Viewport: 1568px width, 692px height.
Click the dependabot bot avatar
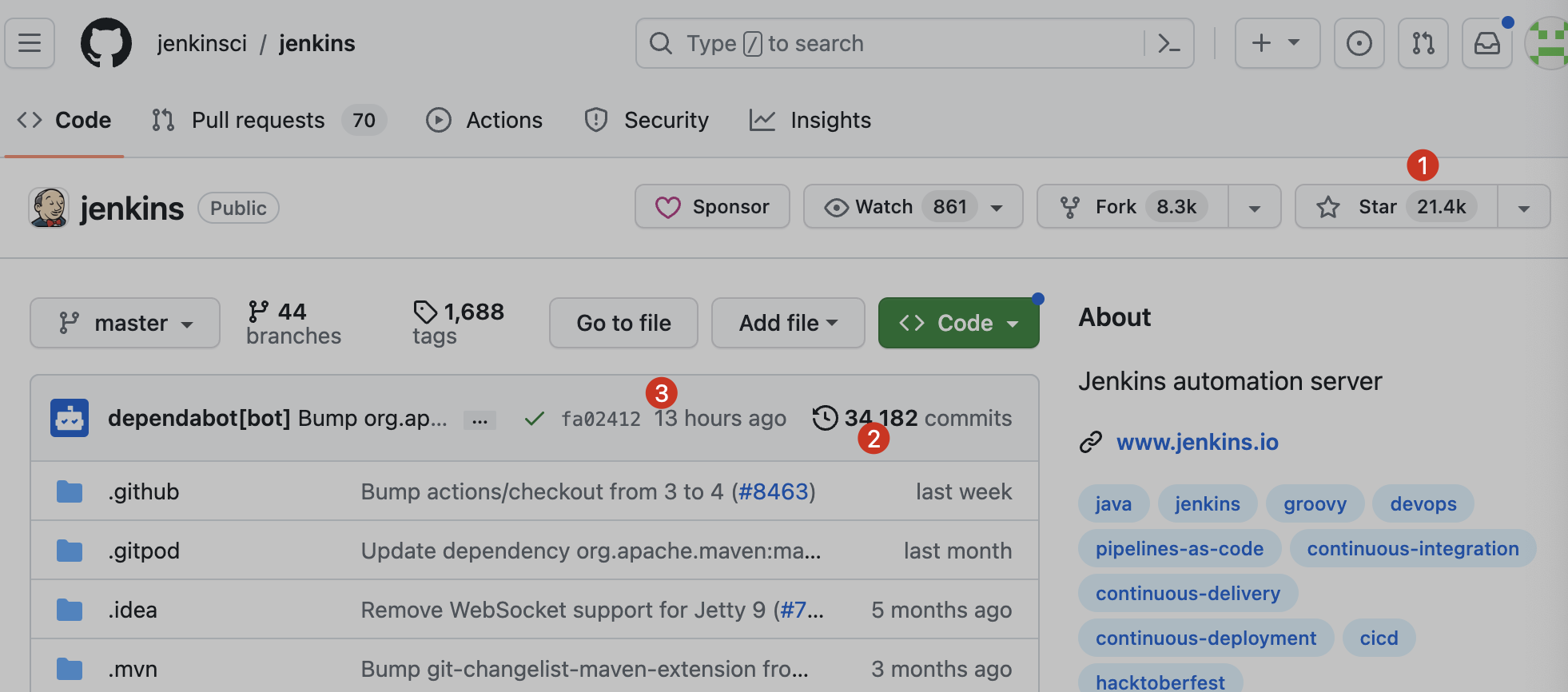(70, 418)
